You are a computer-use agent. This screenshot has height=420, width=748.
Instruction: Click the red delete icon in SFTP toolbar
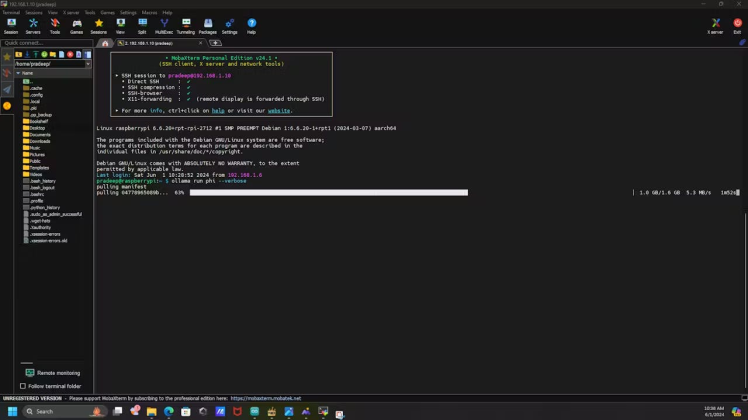(x=70, y=54)
